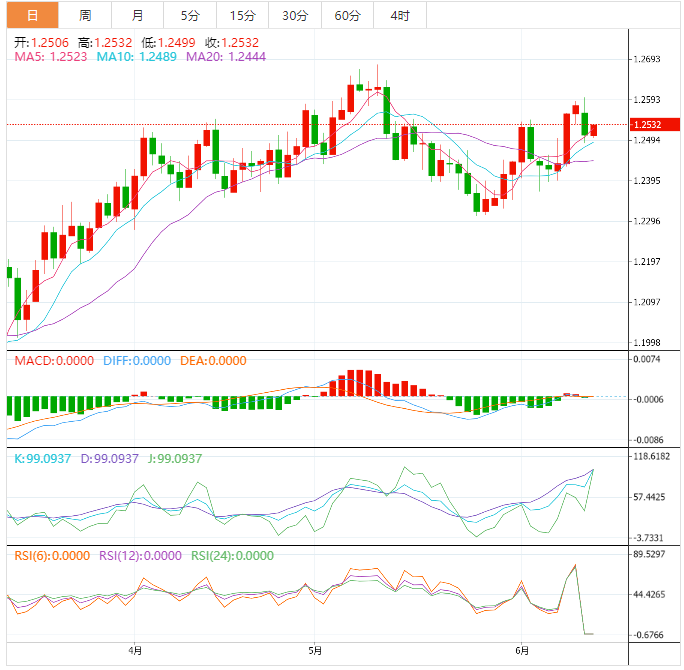Click the 5月 date marker on the time axis
This screenshot has width=684, height=670.
click(314, 651)
